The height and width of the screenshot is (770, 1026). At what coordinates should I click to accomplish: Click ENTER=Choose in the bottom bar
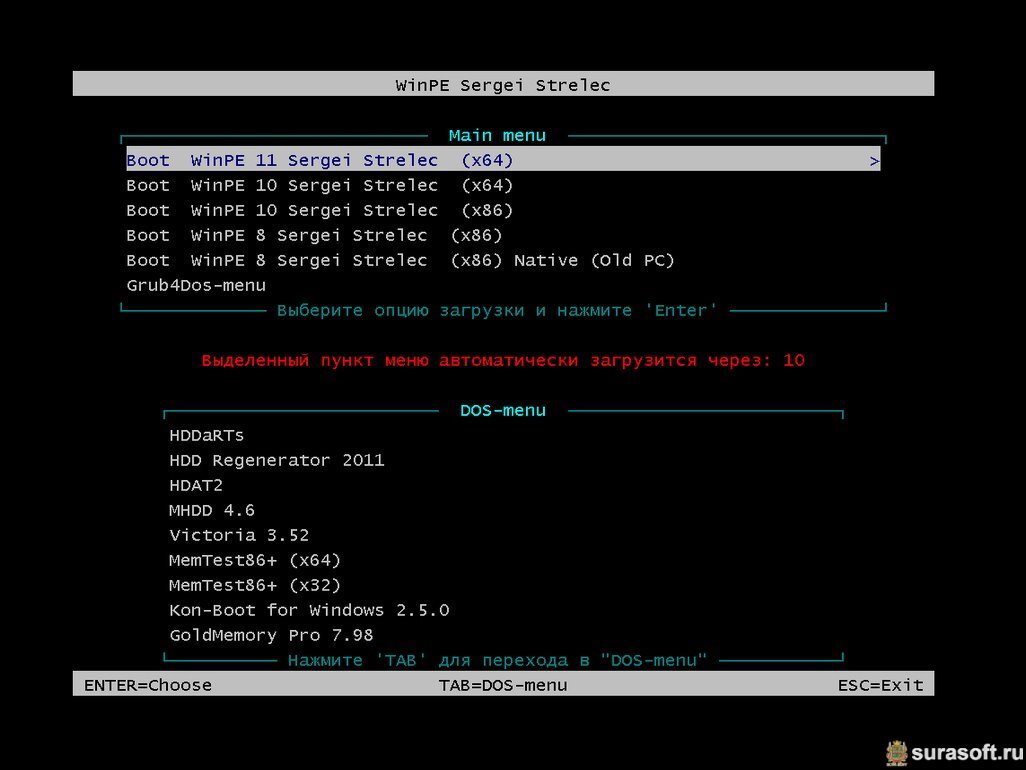(x=148, y=685)
